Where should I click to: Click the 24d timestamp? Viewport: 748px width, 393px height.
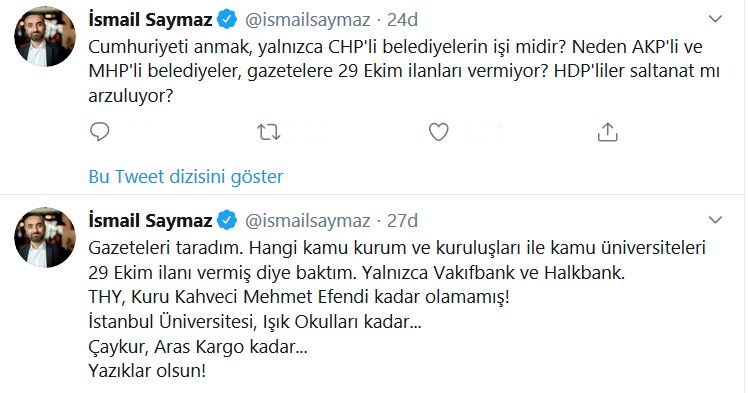point(402,20)
